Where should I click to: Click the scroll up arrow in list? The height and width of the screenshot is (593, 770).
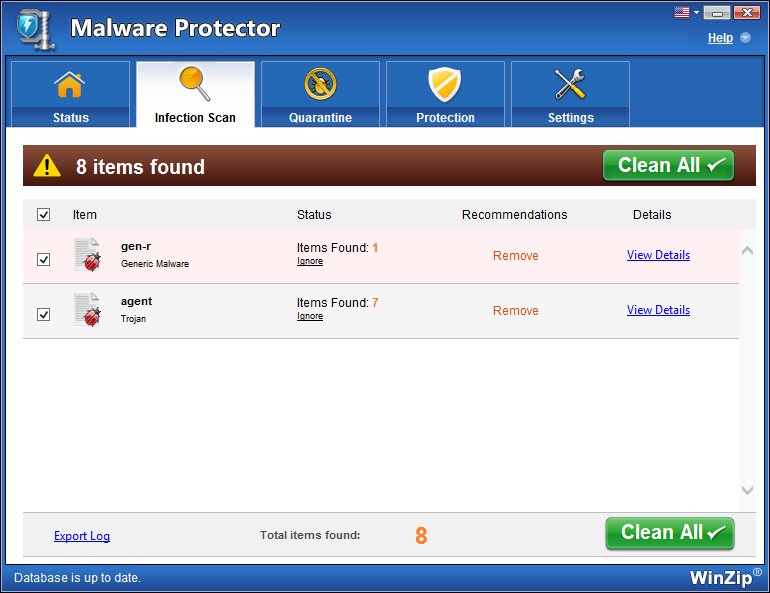747,251
